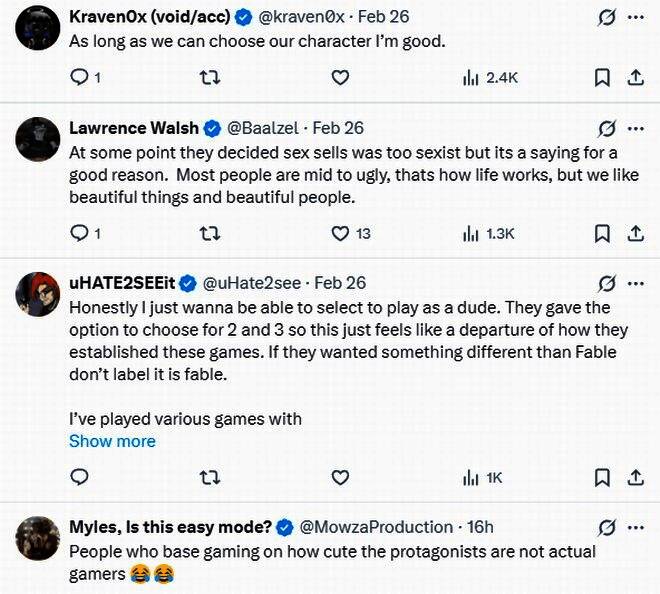View analytics for the 2.4K views tweet

pos(490,78)
